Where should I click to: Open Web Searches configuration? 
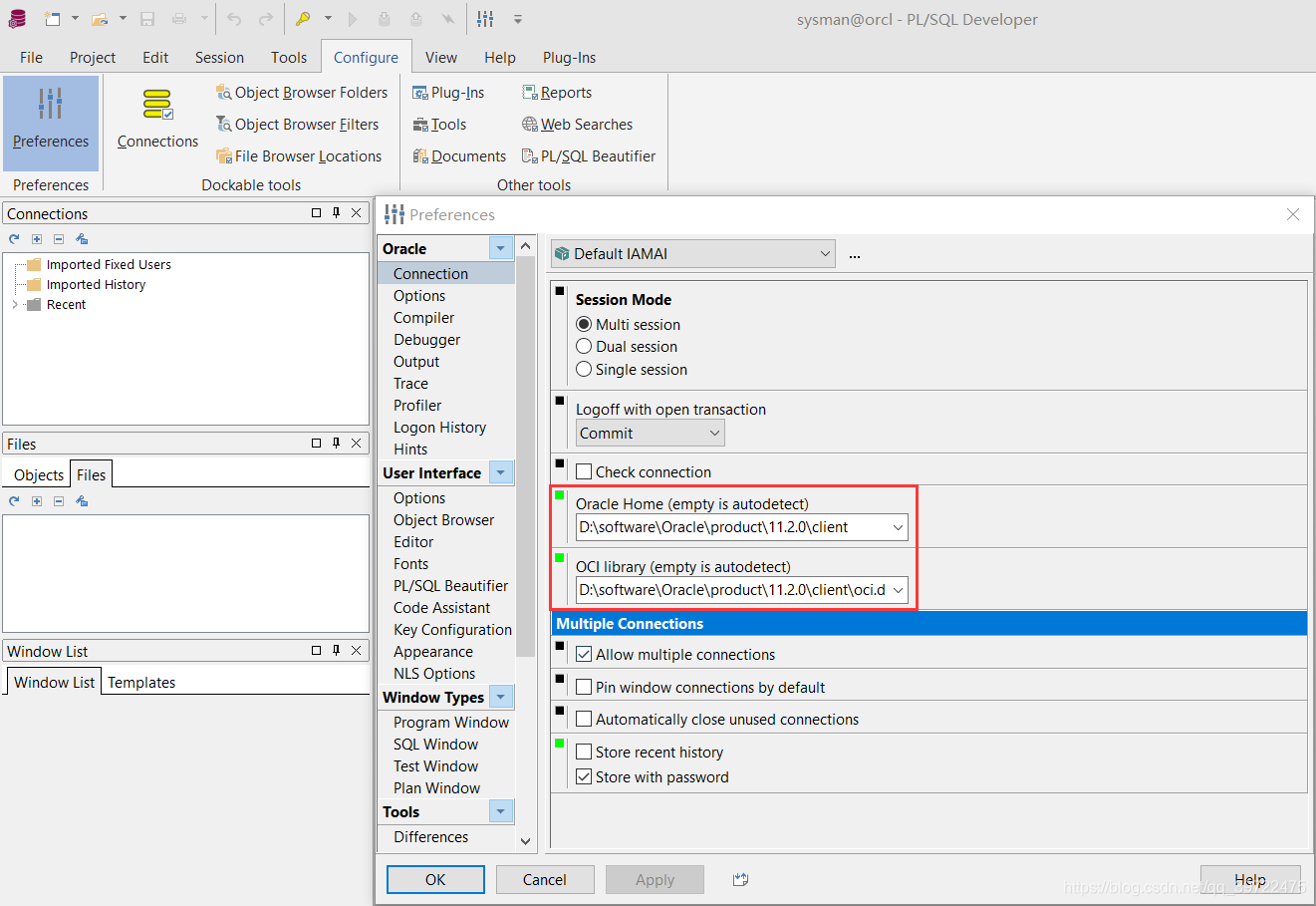coord(577,125)
